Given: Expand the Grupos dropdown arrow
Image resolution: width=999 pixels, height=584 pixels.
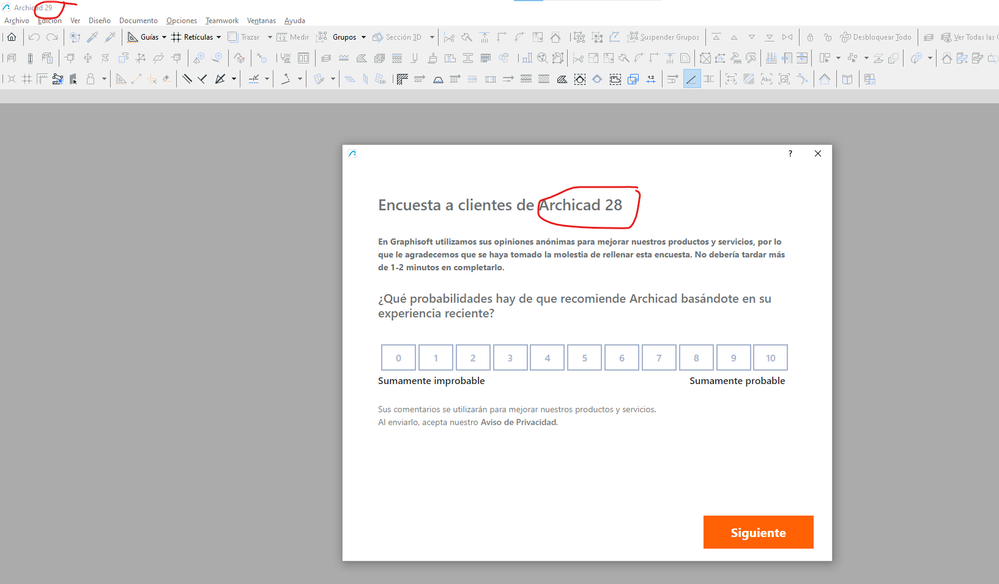Looking at the screenshot, I should [363, 37].
